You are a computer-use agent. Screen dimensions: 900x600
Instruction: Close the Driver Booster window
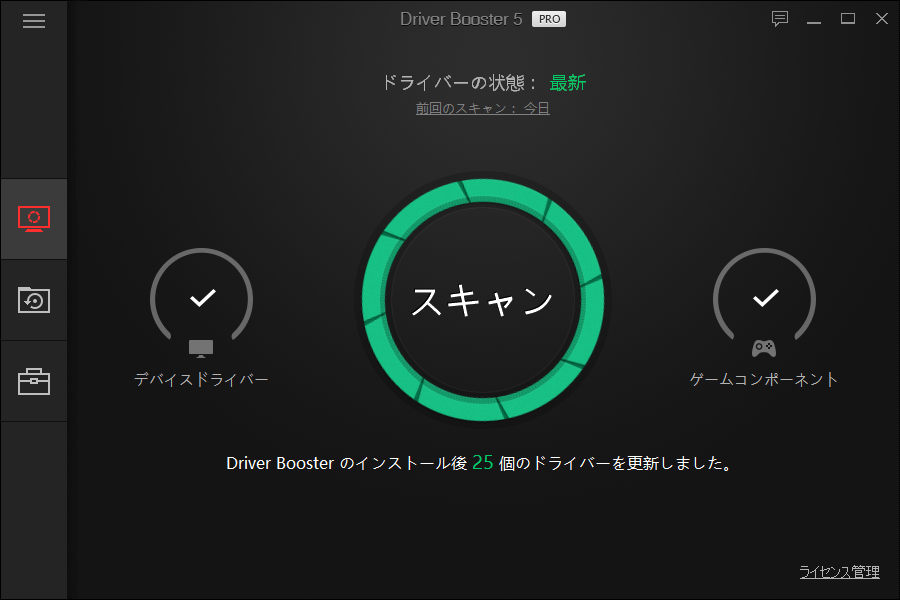click(x=882, y=19)
